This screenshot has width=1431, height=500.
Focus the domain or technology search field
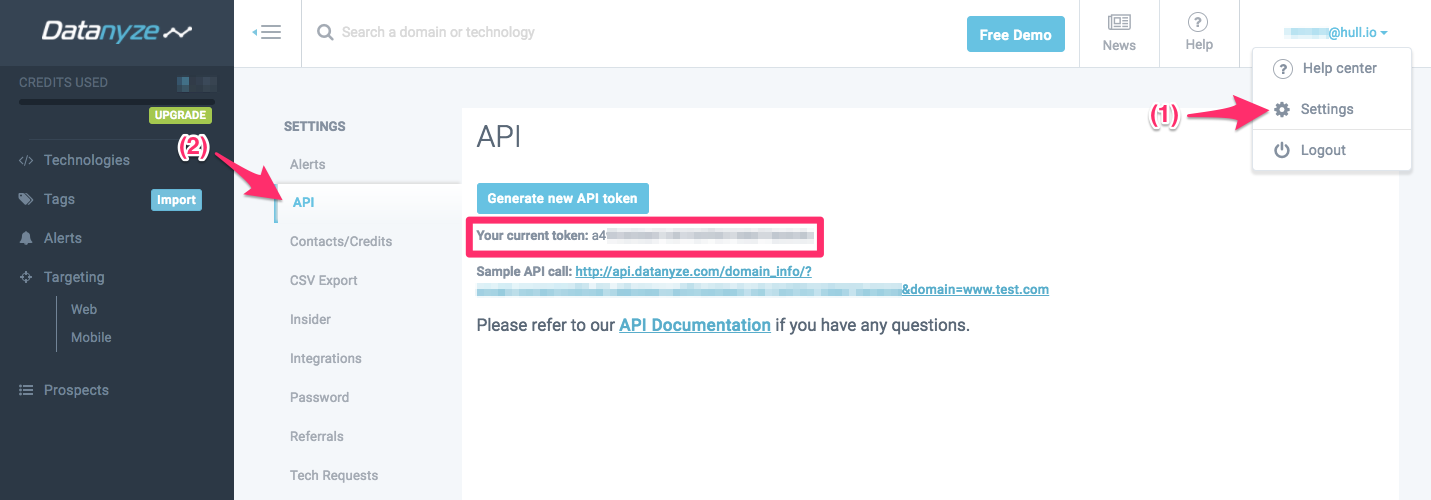[640, 33]
